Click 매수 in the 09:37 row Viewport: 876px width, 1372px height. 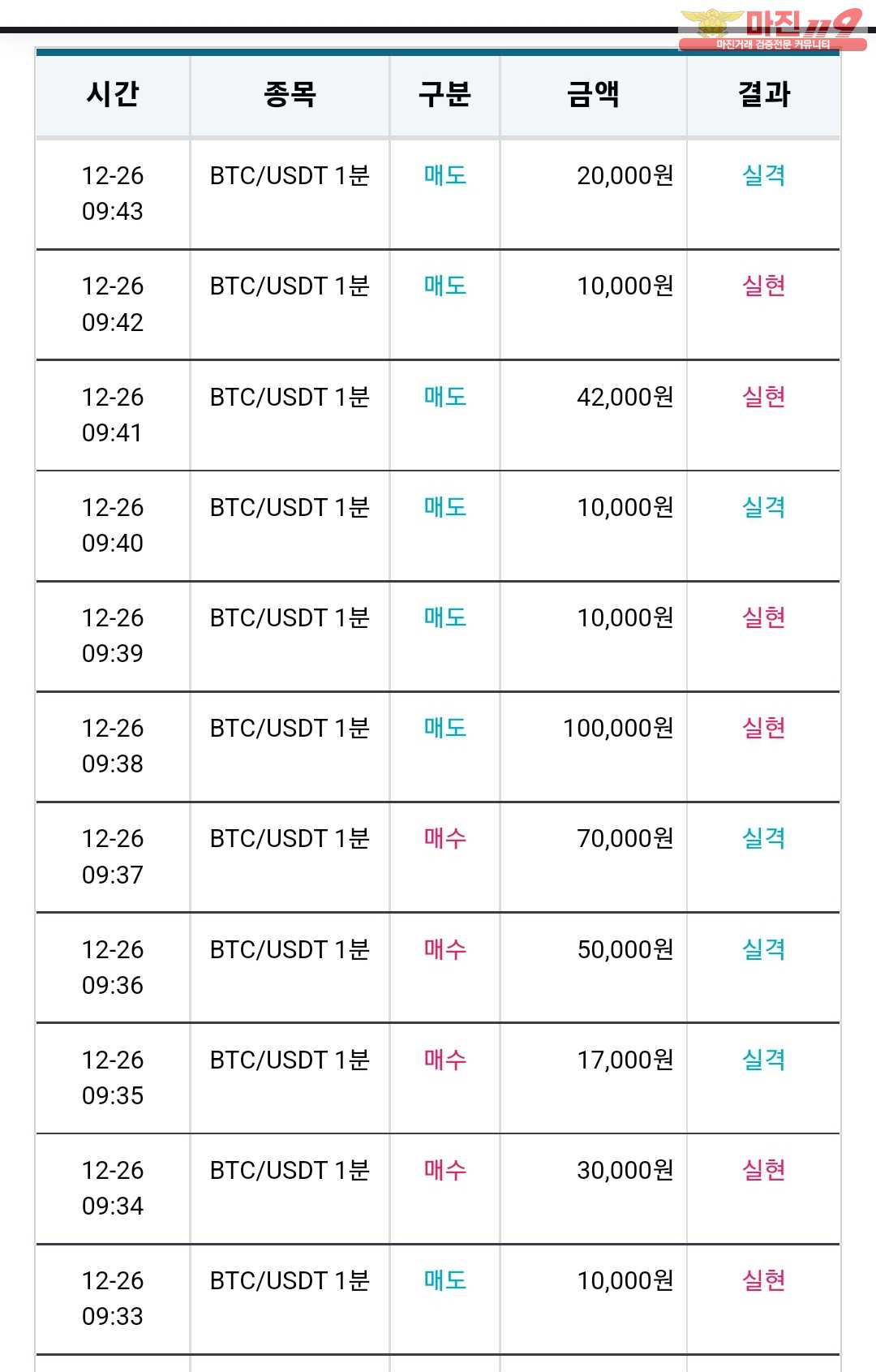tap(445, 838)
